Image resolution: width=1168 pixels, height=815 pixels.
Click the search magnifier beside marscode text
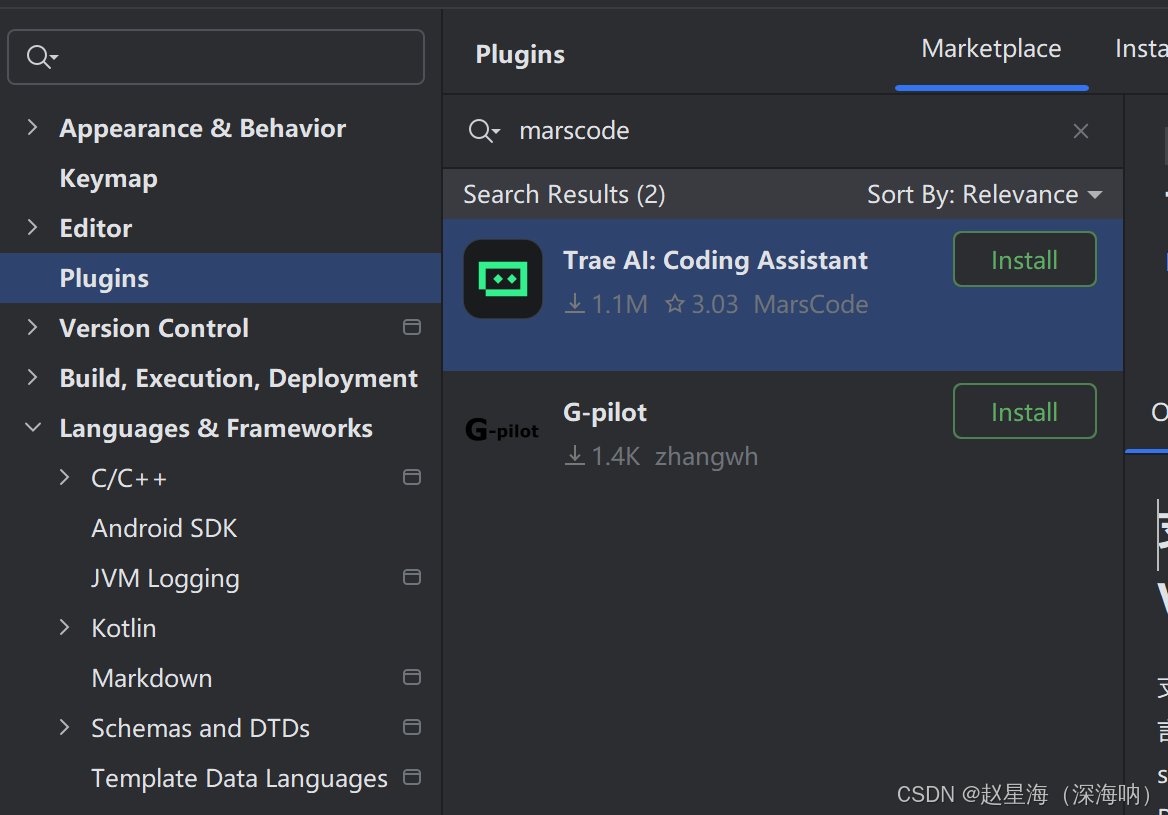483,131
